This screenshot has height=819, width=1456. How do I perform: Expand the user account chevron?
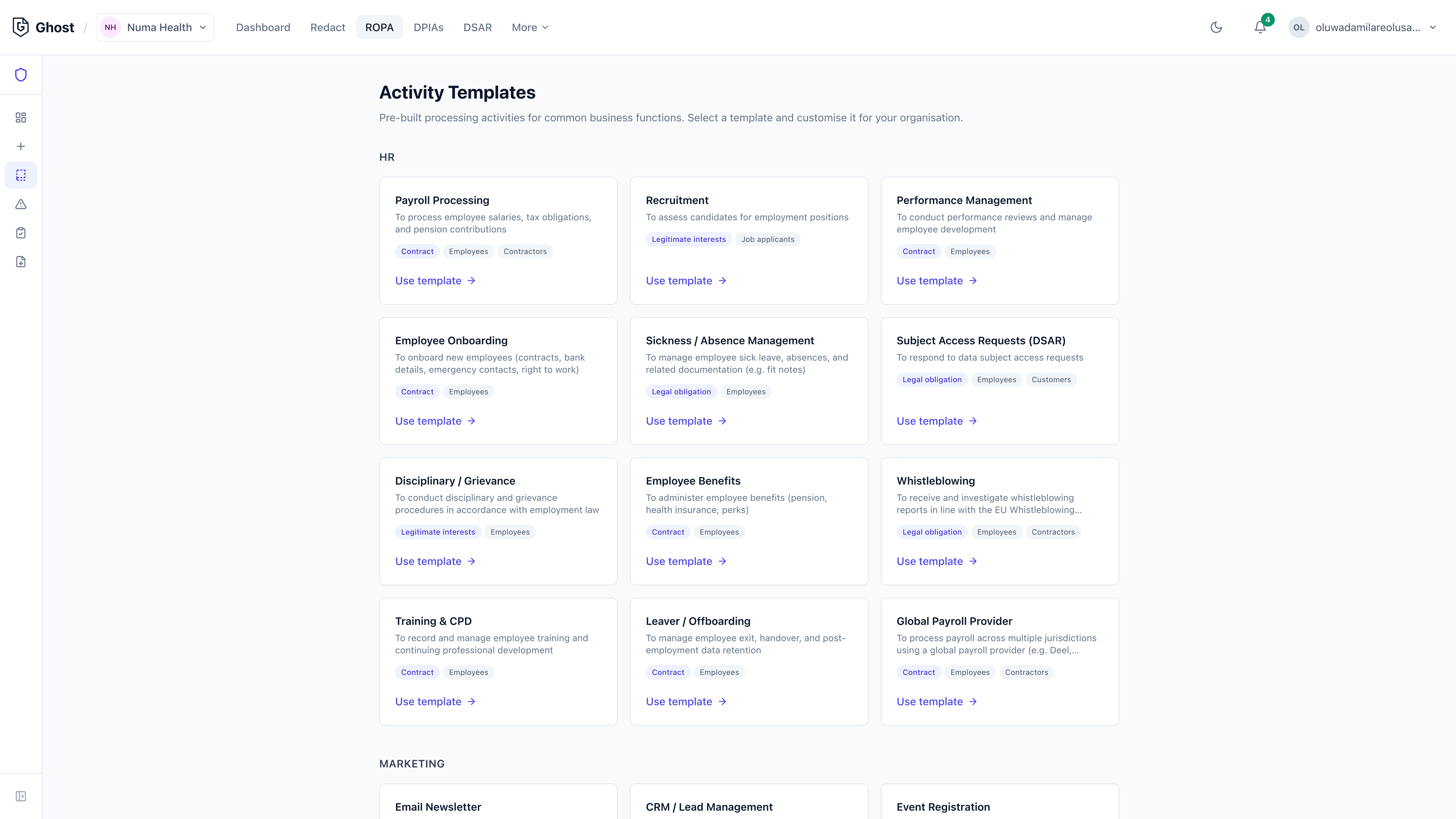1433,27
